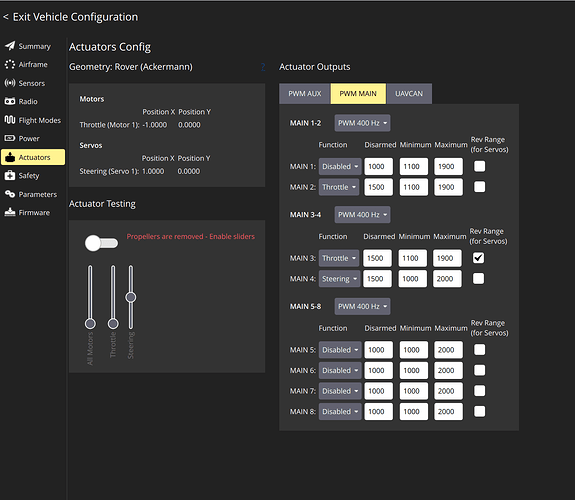The image size is (575, 500).
Task: Click the back arrow beside Exit Vehicle Configuration
Action: (x=6, y=17)
